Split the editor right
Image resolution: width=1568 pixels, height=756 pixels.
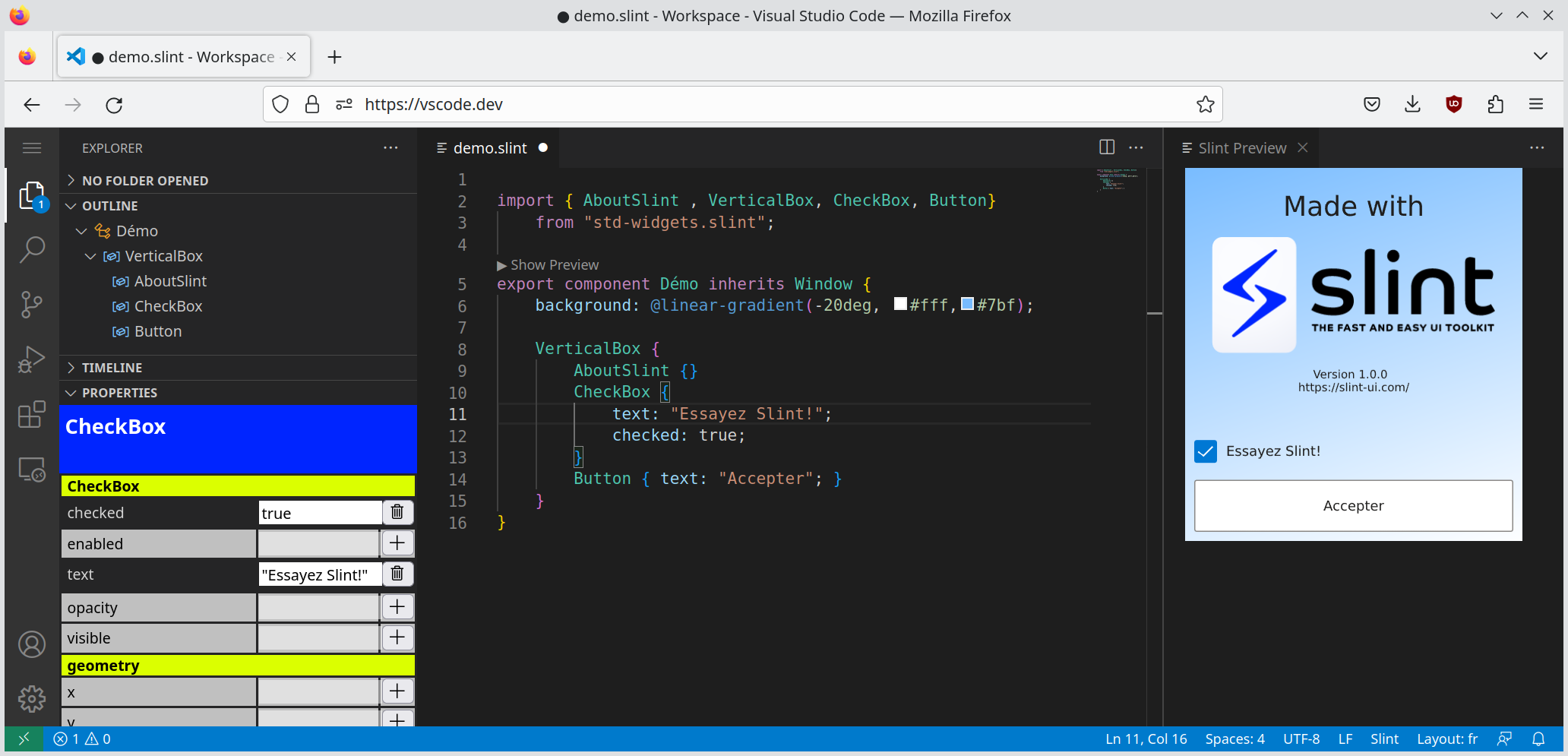click(x=1107, y=147)
